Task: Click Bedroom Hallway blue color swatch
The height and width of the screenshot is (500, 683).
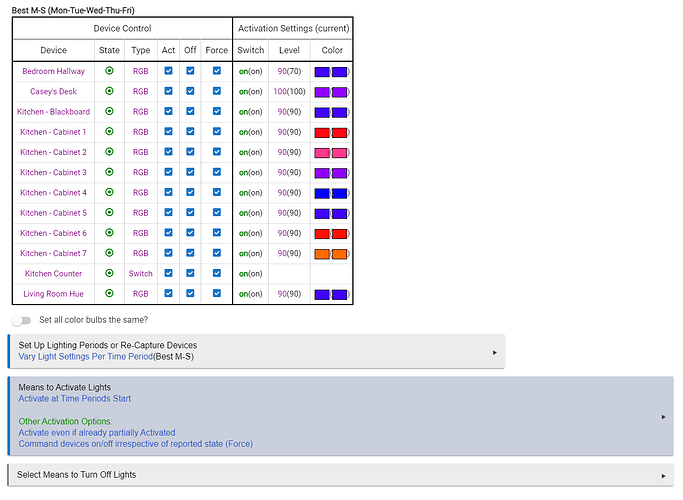Action: click(322, 72)
